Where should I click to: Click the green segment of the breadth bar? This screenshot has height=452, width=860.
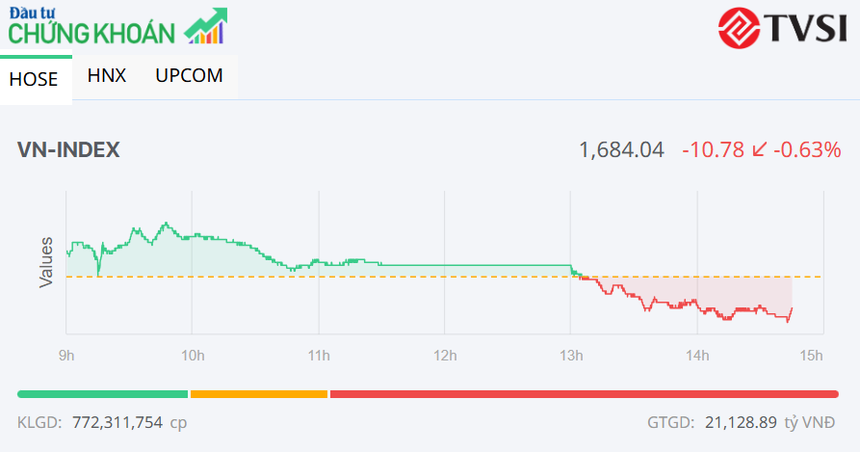point(102,394)
